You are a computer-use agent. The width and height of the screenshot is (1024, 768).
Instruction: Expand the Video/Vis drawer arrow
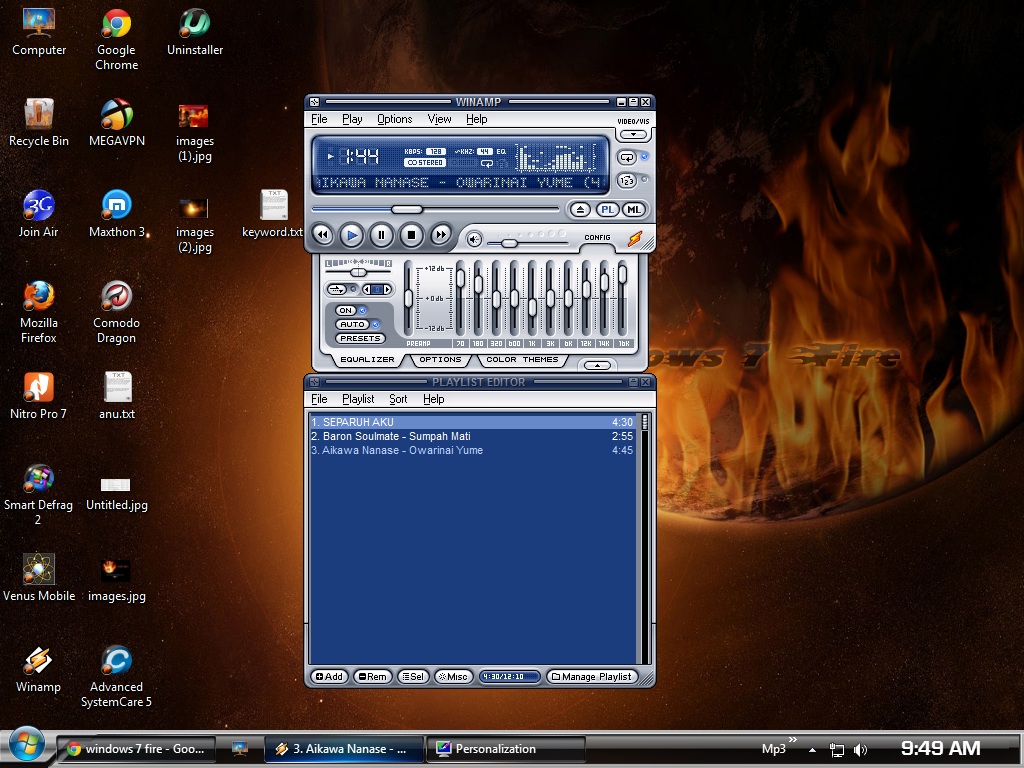point(633,135)
